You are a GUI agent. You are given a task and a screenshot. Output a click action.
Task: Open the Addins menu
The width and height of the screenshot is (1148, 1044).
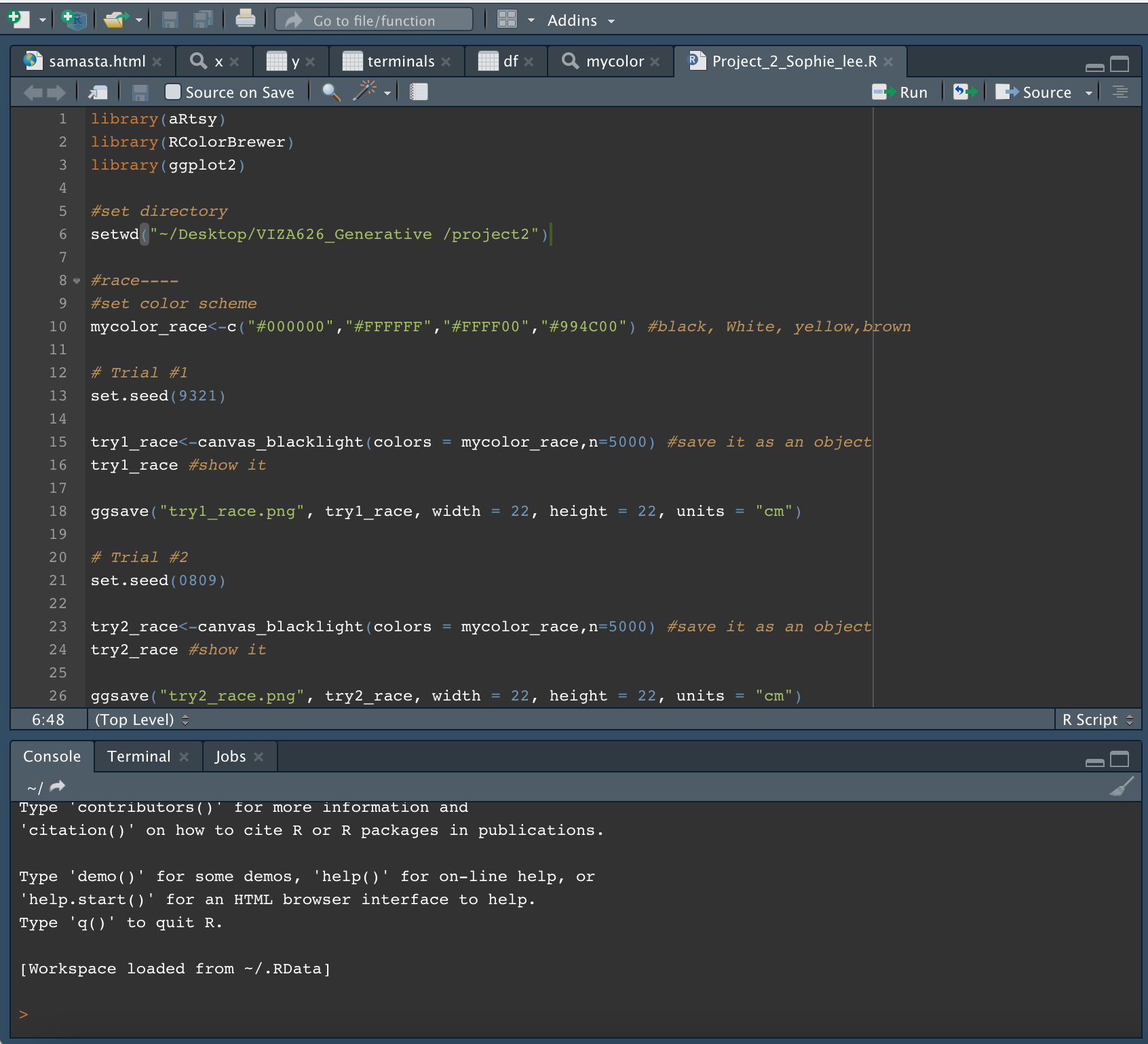click(581, 21)
